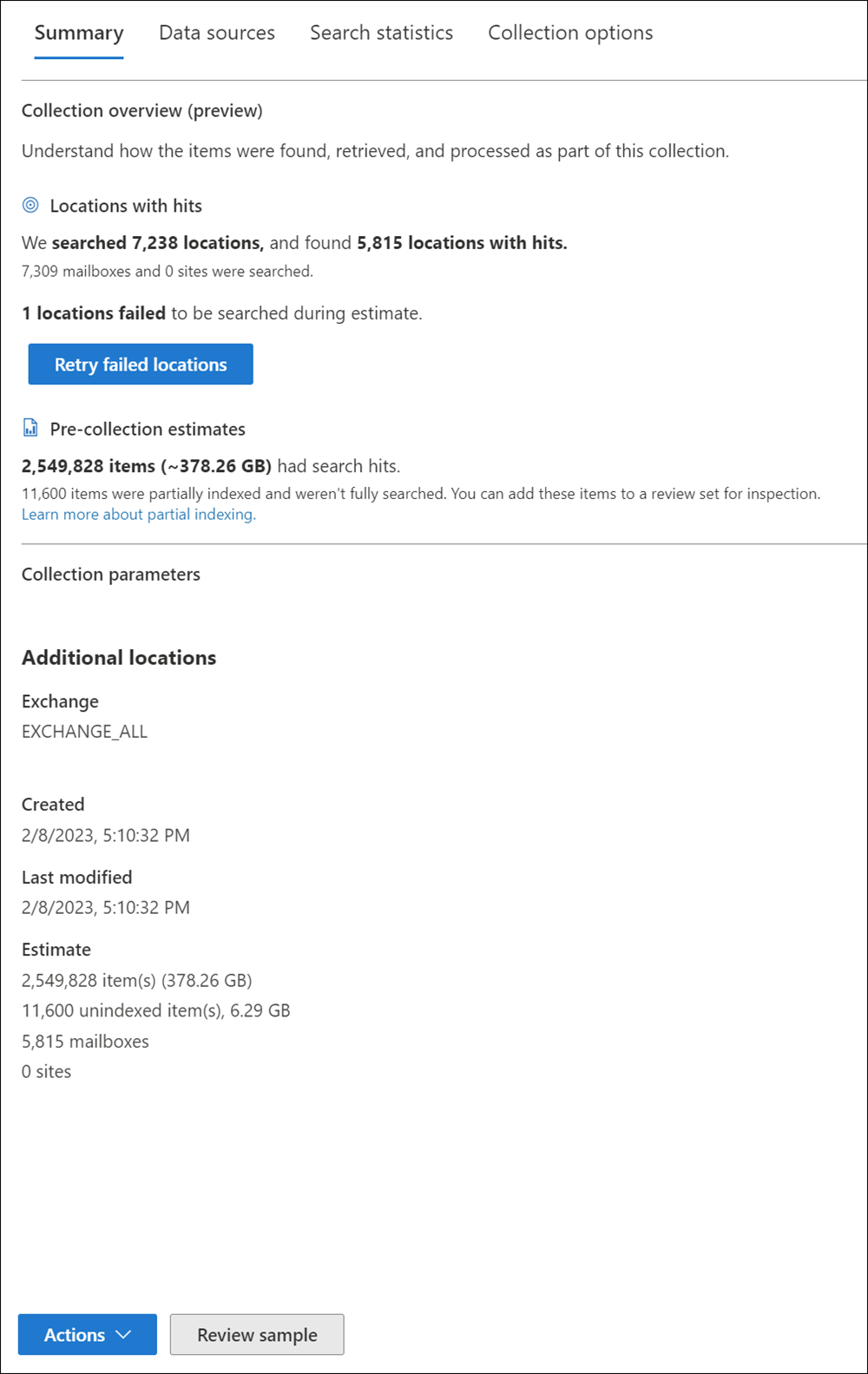Click the Collection parameters heading

click(111, 574)
